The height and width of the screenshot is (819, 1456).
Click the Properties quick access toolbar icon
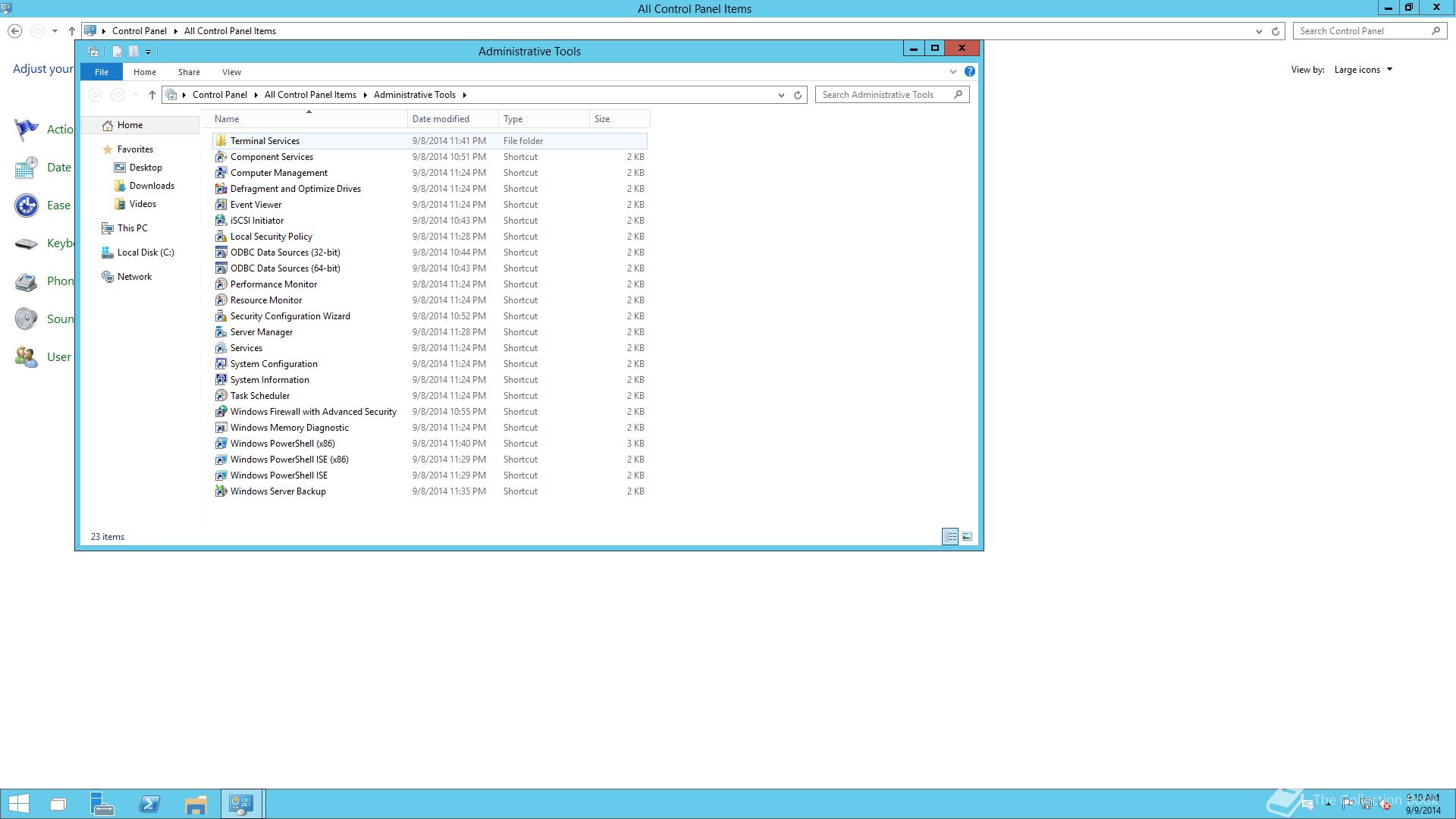coord(117,52)
